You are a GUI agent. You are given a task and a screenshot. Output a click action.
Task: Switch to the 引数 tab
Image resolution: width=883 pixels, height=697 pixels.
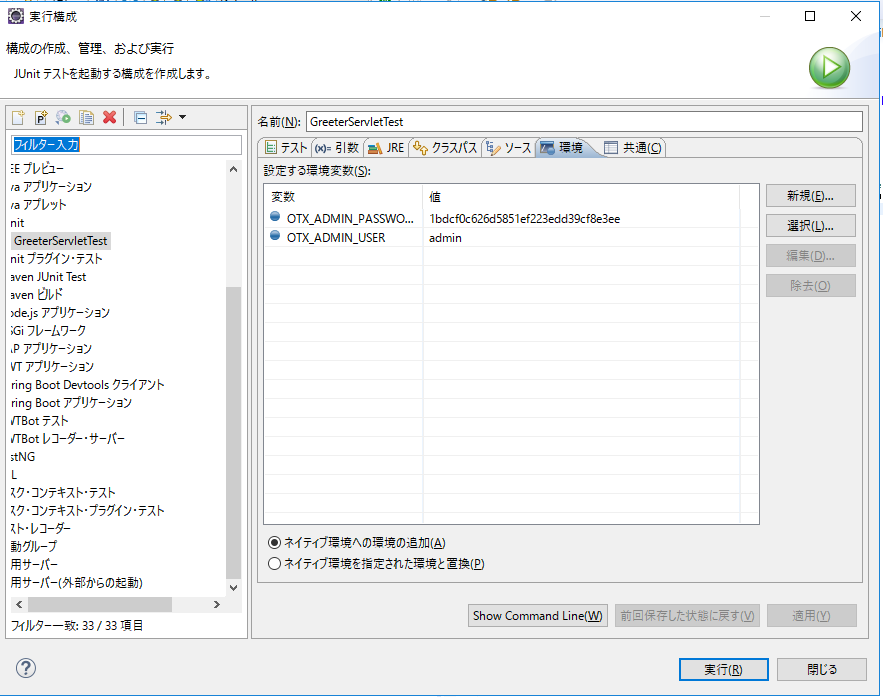tap(335, 148)
